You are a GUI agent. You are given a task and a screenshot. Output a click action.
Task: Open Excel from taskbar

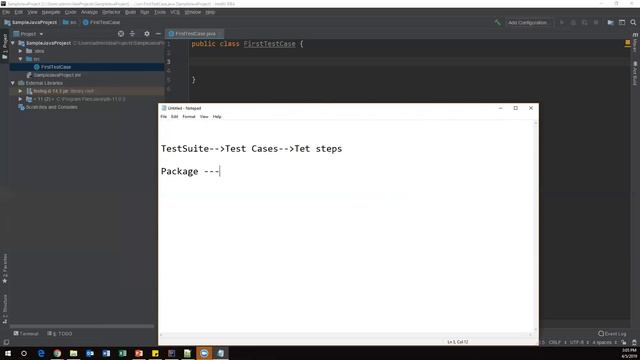click(x=122, y=353)
